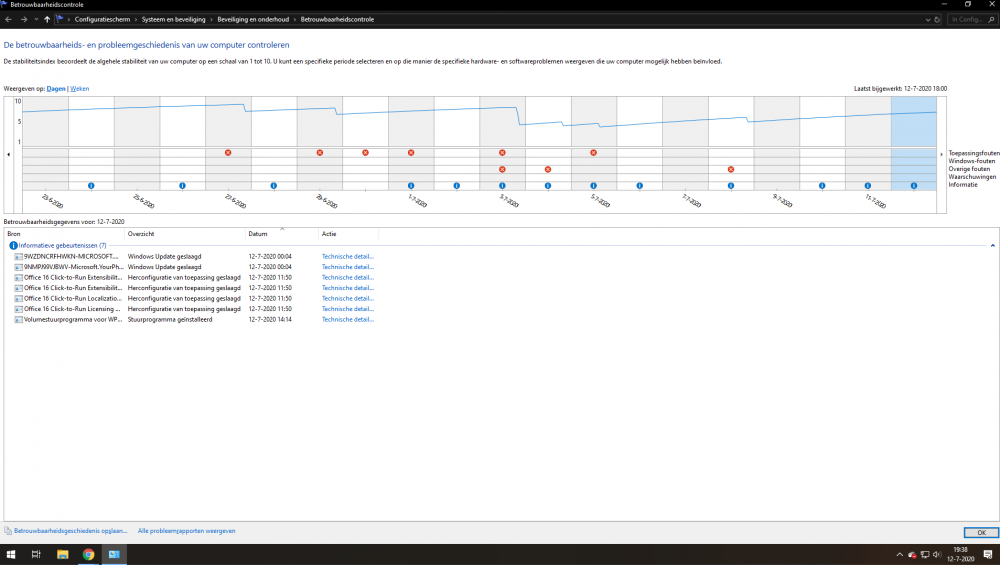
Task: Click the leftmost application failure error icon
Action: tap(228, 153)
